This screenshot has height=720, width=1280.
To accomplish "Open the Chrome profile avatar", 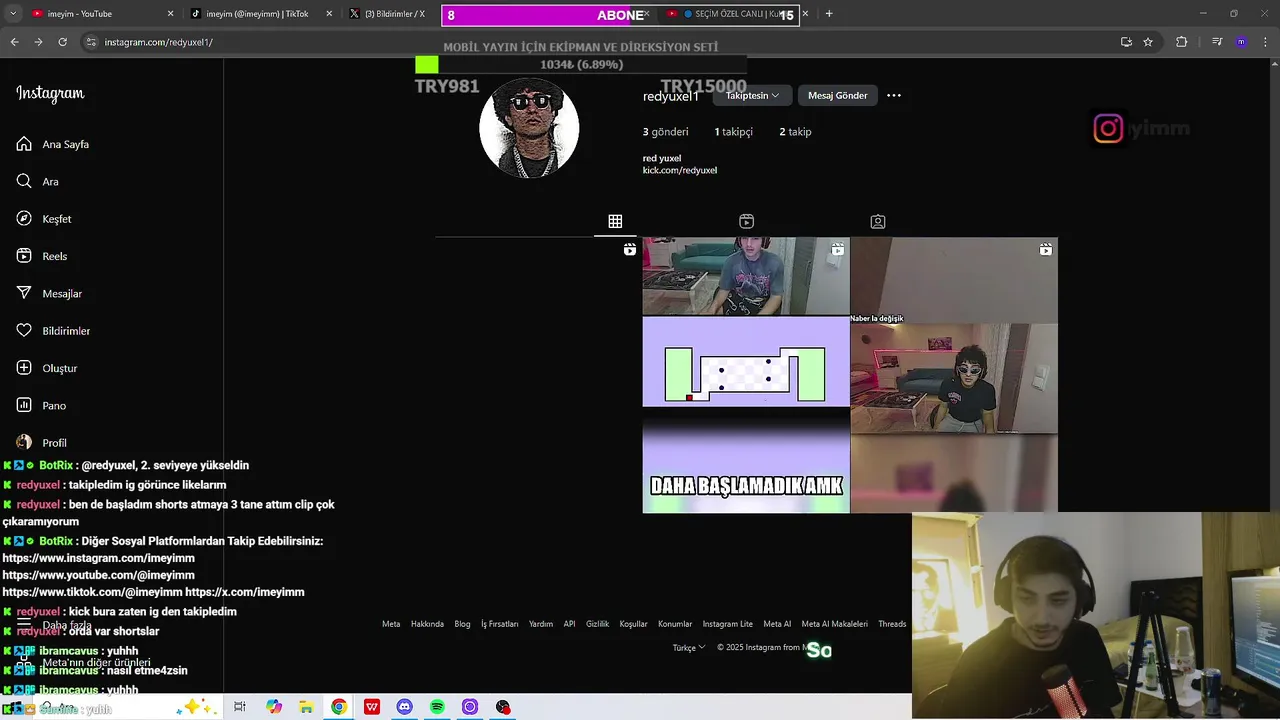I will pos(1241,42).
